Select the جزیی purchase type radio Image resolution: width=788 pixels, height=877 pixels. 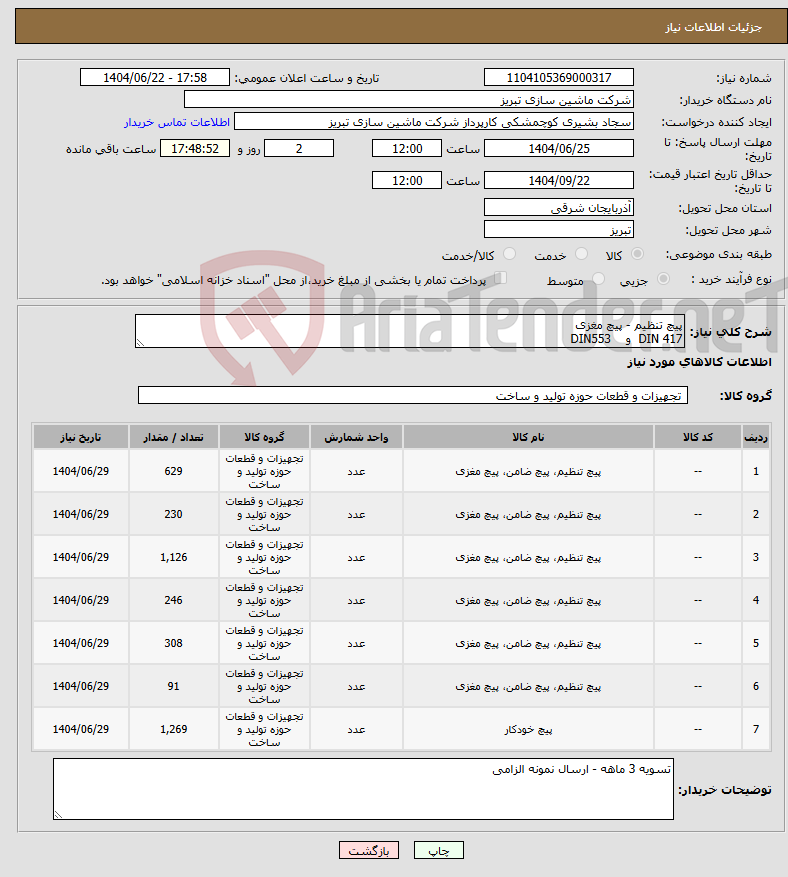click(x=663, y=279)
